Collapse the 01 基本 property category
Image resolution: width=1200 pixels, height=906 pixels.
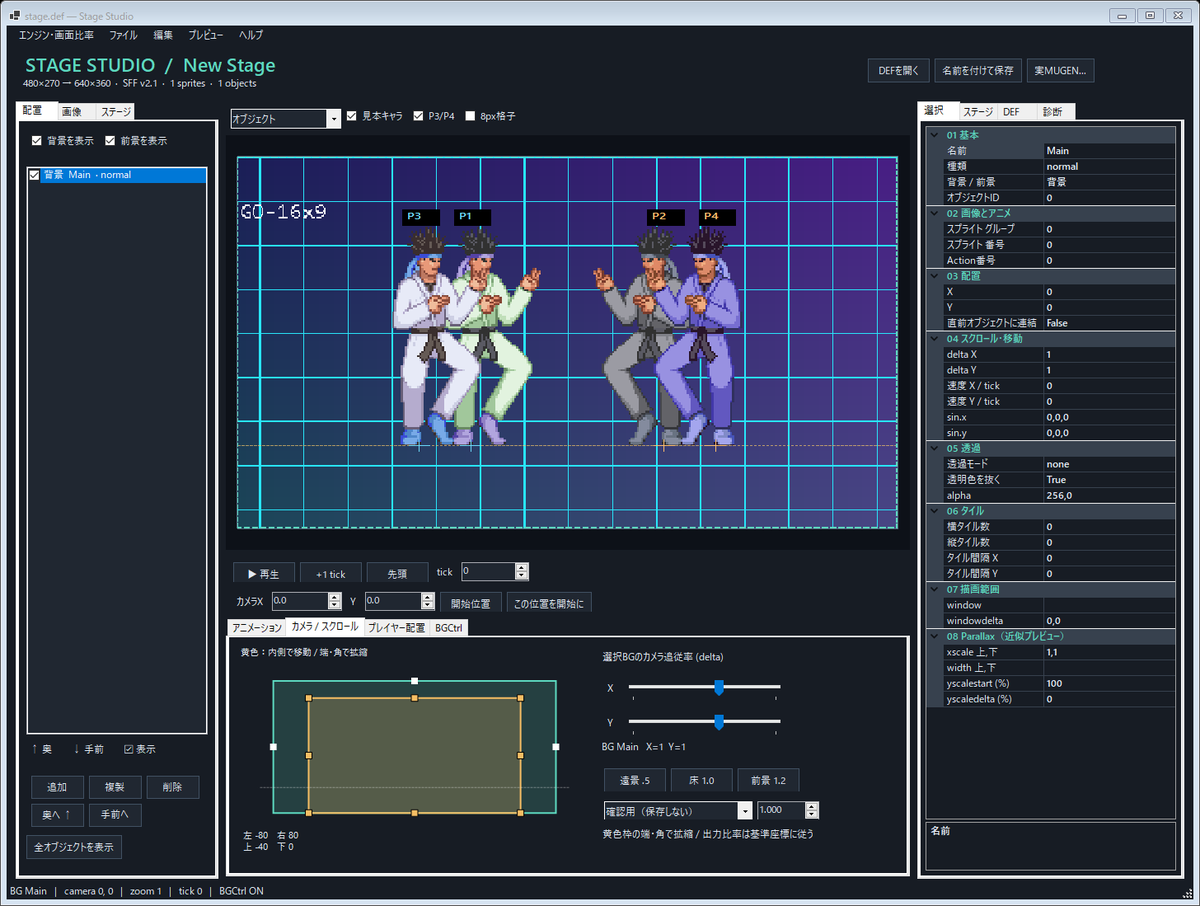pos(935,135)
